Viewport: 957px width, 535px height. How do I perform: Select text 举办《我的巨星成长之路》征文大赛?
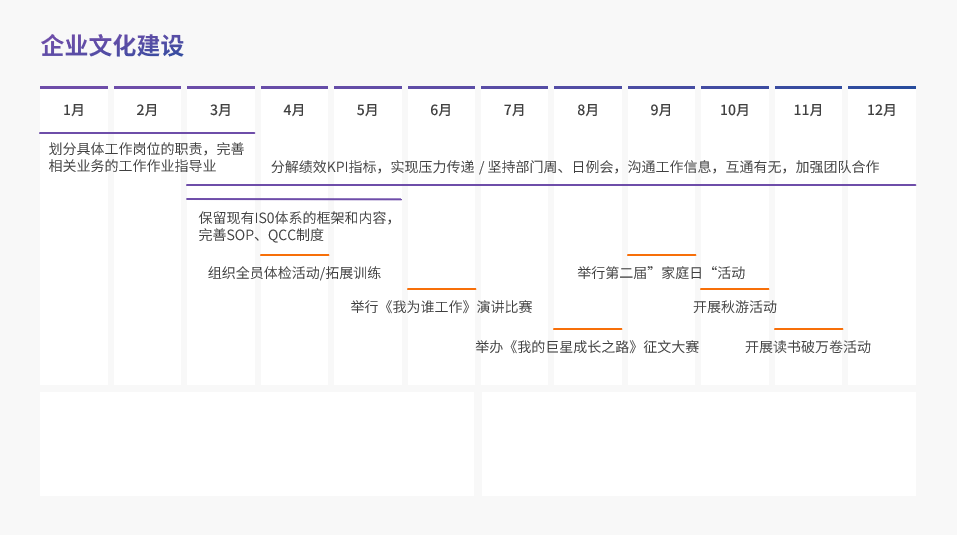587,347
